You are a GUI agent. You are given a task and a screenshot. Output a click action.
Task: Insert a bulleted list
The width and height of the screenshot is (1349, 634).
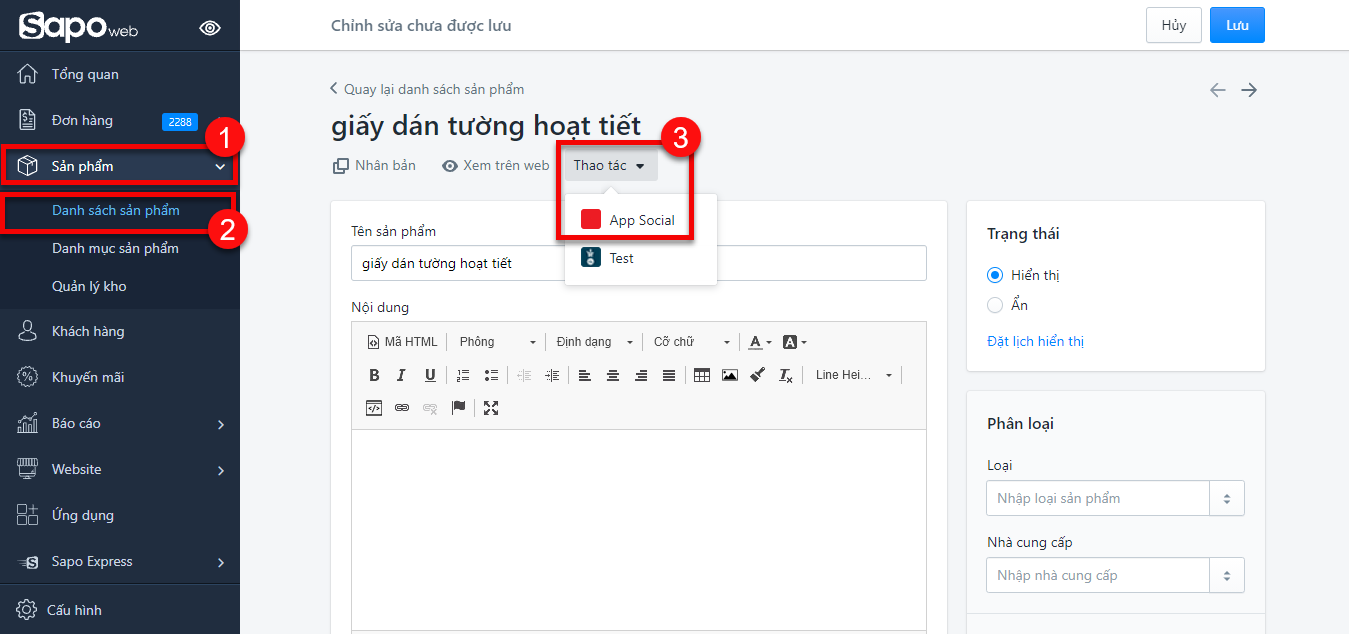491,376
